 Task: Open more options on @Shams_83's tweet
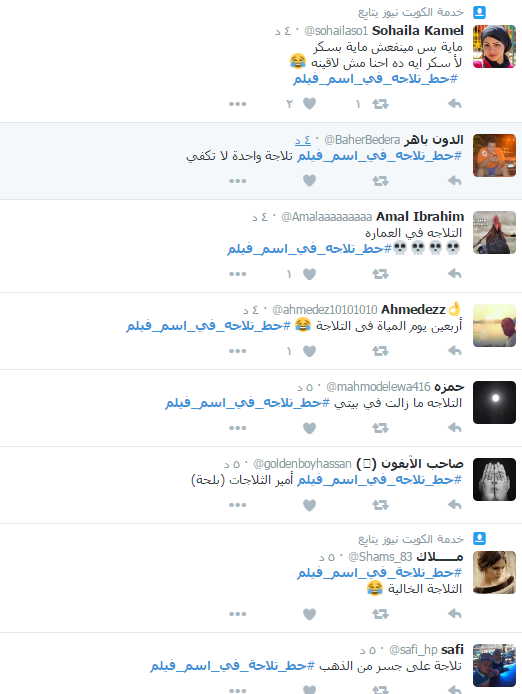[x=237, y=614]
